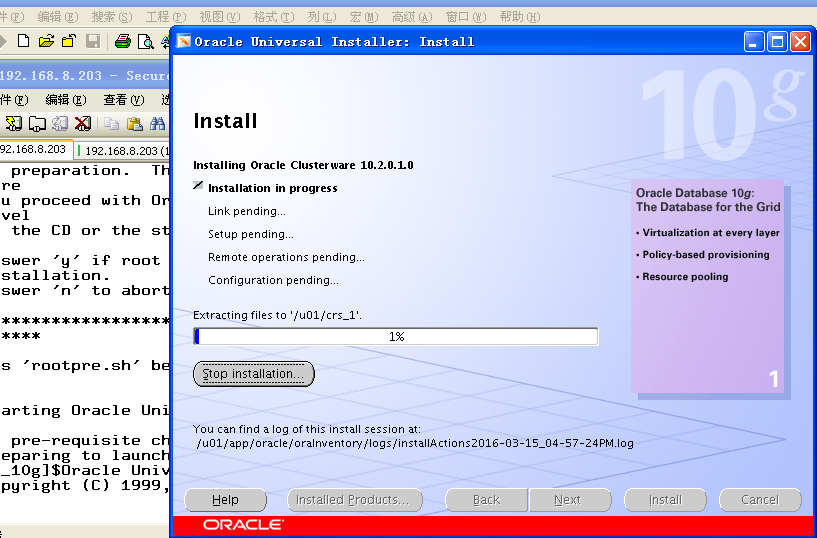Click the Print Preview magnifier page icon
Image resolution: width=817 pixels, height=538 pixels.
[x=145, y=41]
